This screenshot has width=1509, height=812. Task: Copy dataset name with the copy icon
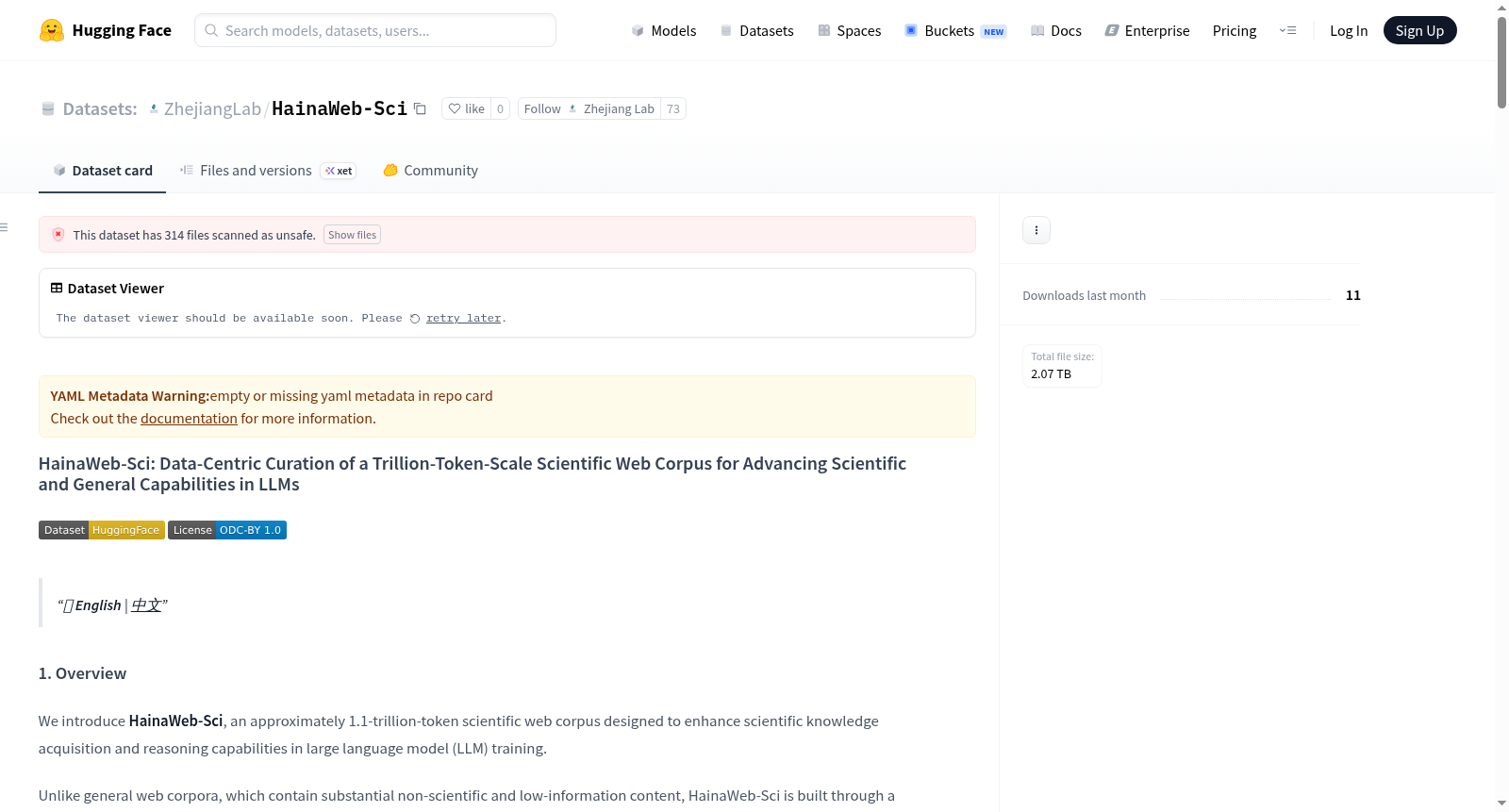coord(421,108)
